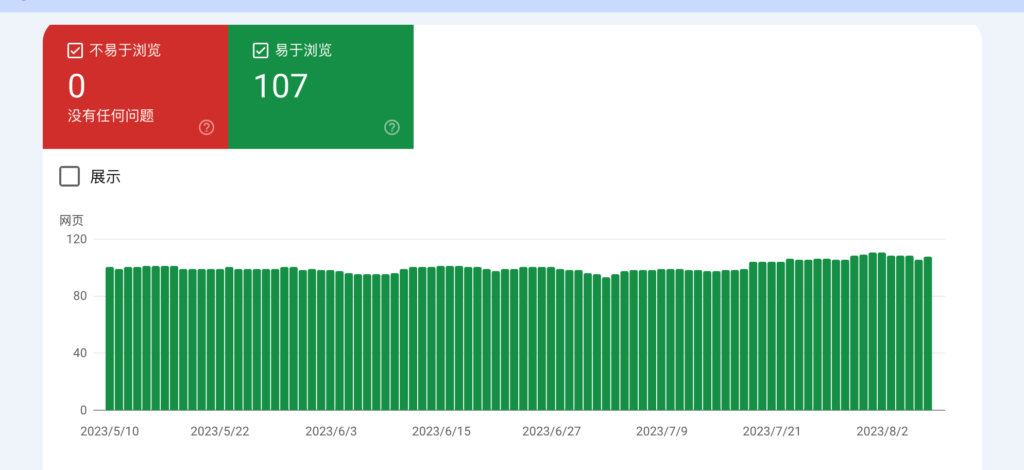Click the 2023/8/2 date label

pos(882,431)
